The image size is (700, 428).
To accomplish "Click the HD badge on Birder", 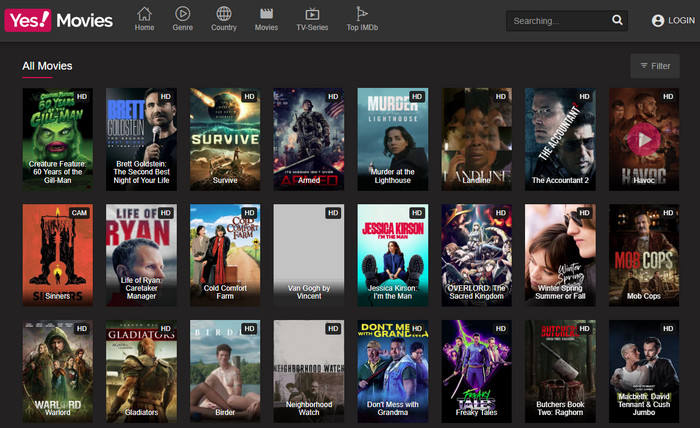I will click(x=249, y=329).
